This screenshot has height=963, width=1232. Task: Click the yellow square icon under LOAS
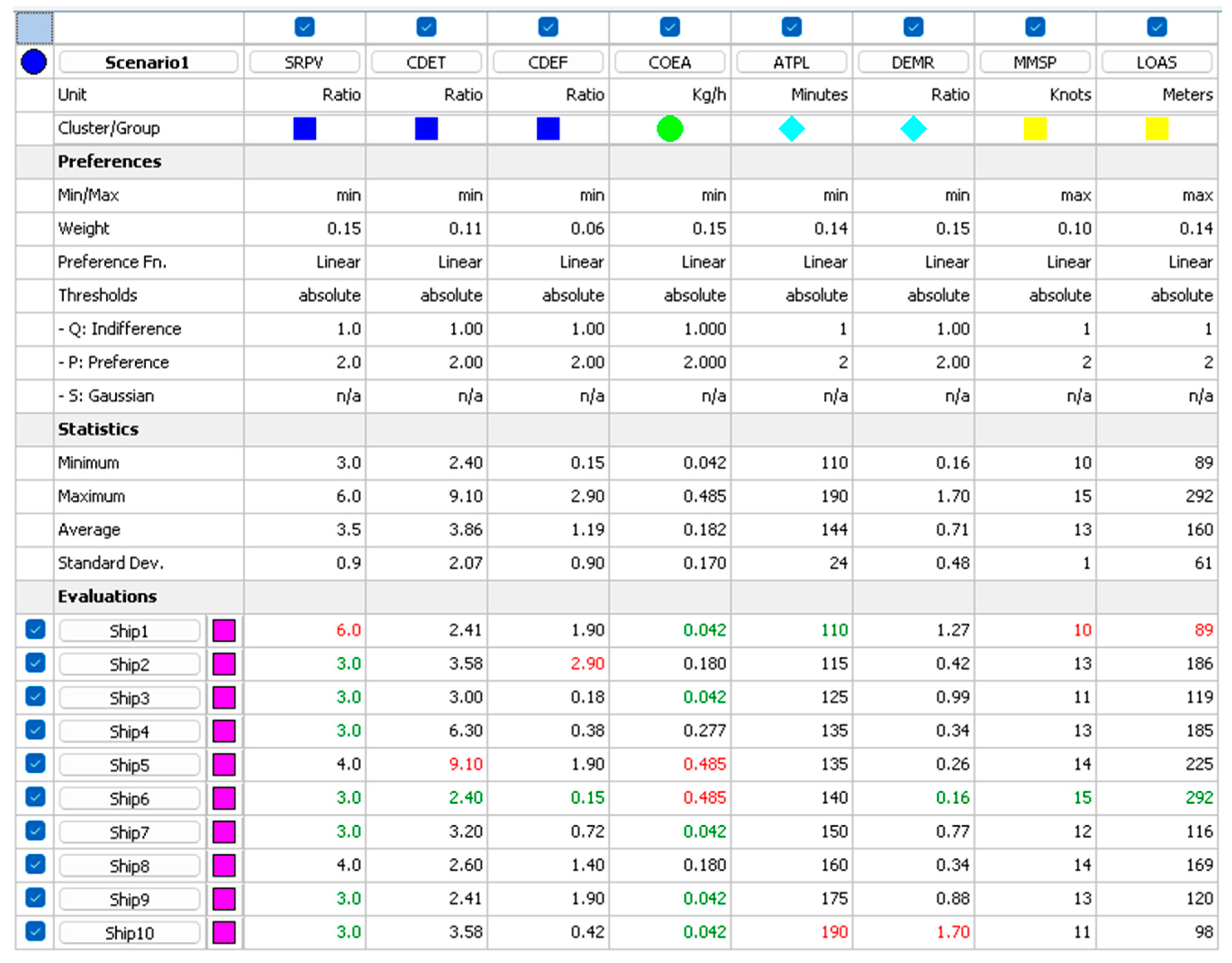pos(1157,129)
